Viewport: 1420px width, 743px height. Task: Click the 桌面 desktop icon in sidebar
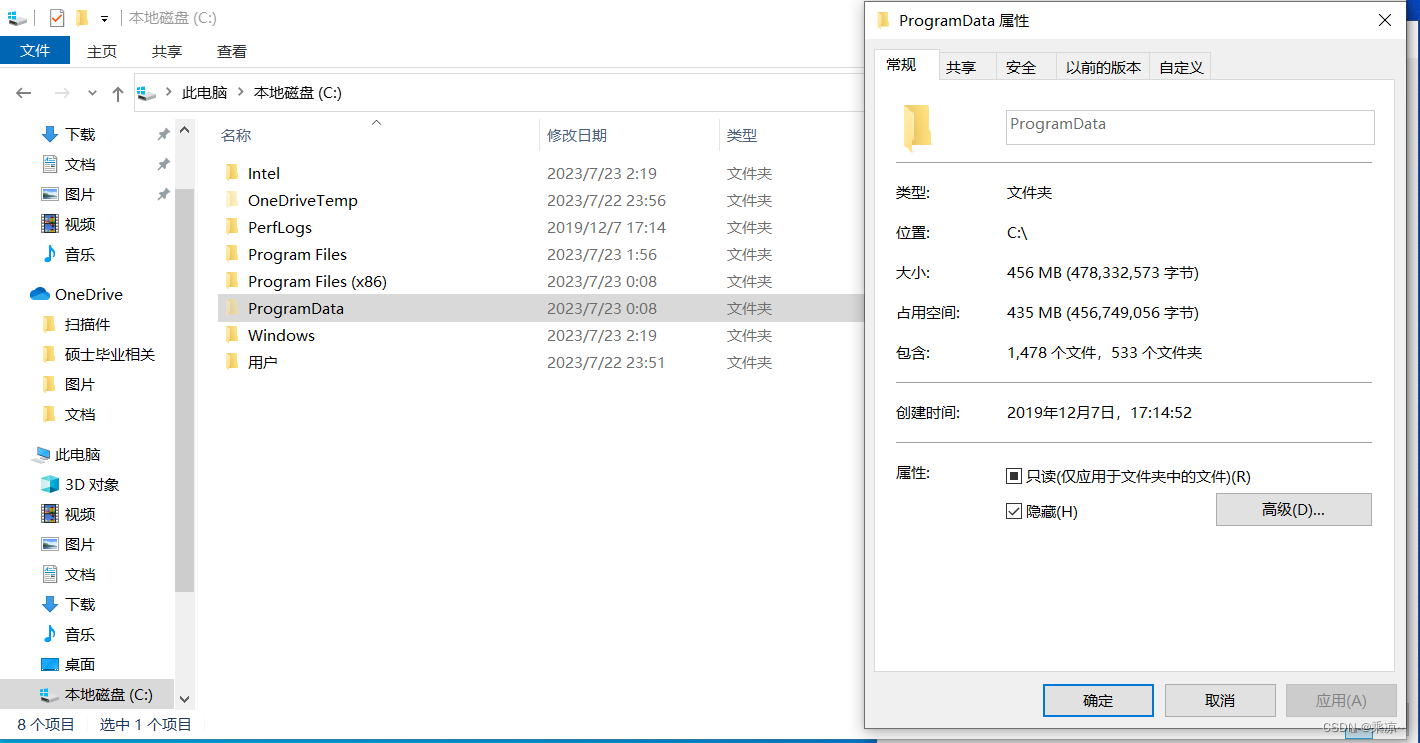tap(50, 664)
